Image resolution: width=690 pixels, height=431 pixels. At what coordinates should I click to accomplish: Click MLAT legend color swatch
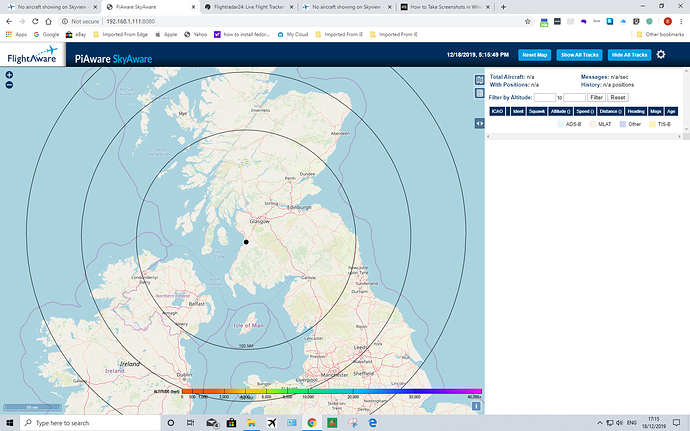point(593,124)
